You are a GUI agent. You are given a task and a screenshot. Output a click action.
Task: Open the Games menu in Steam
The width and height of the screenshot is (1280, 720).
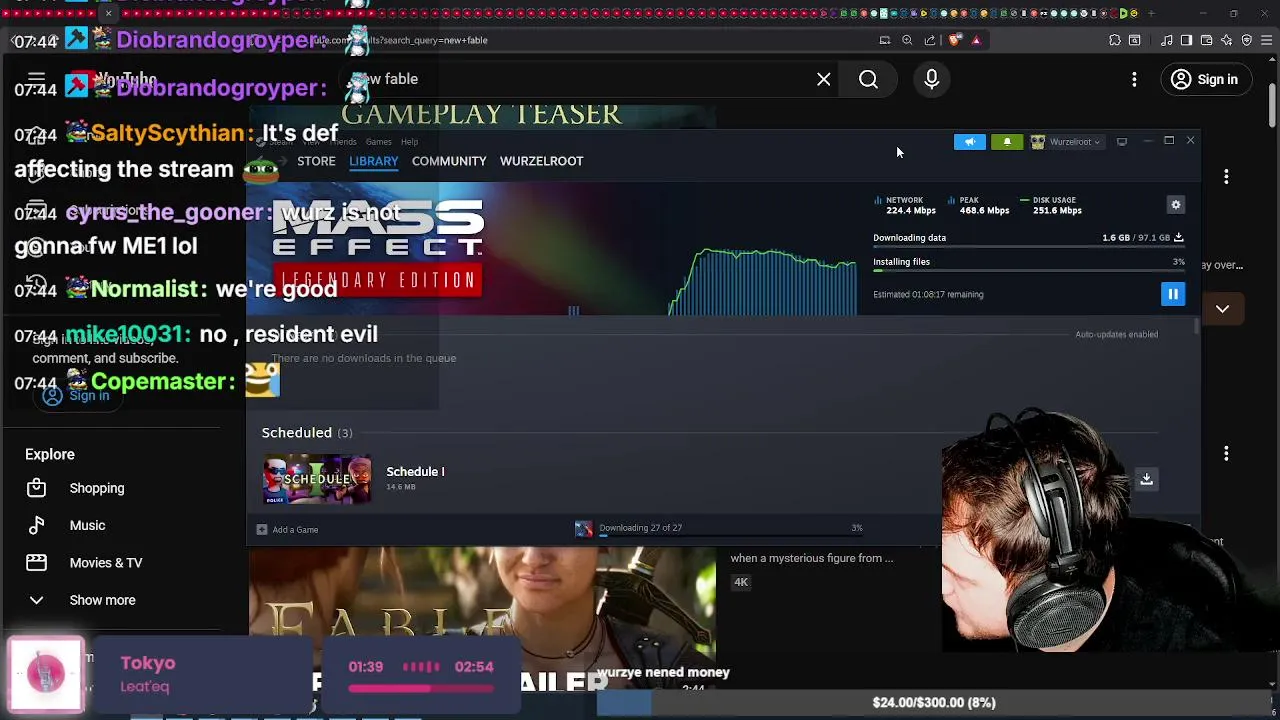(378, 142)
